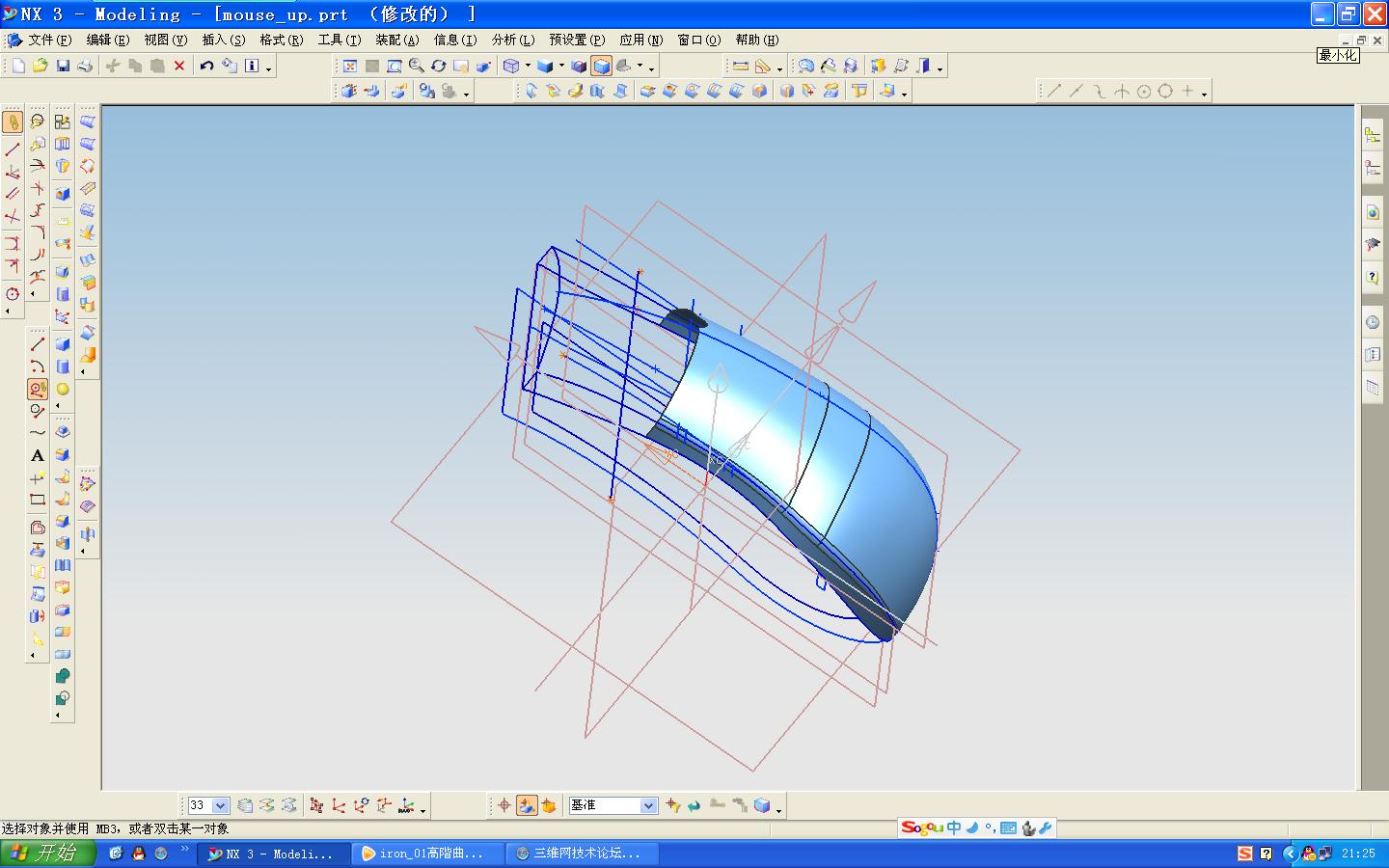Open the 基准 selection filter dropdown
The height and width of the screenshot is (868, 1389).
point(648,805)
